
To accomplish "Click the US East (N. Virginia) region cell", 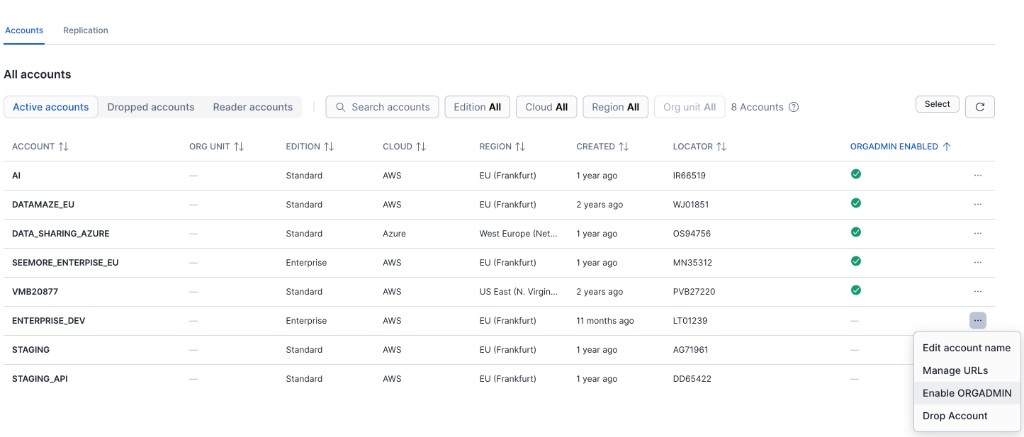I will point(519,291).
